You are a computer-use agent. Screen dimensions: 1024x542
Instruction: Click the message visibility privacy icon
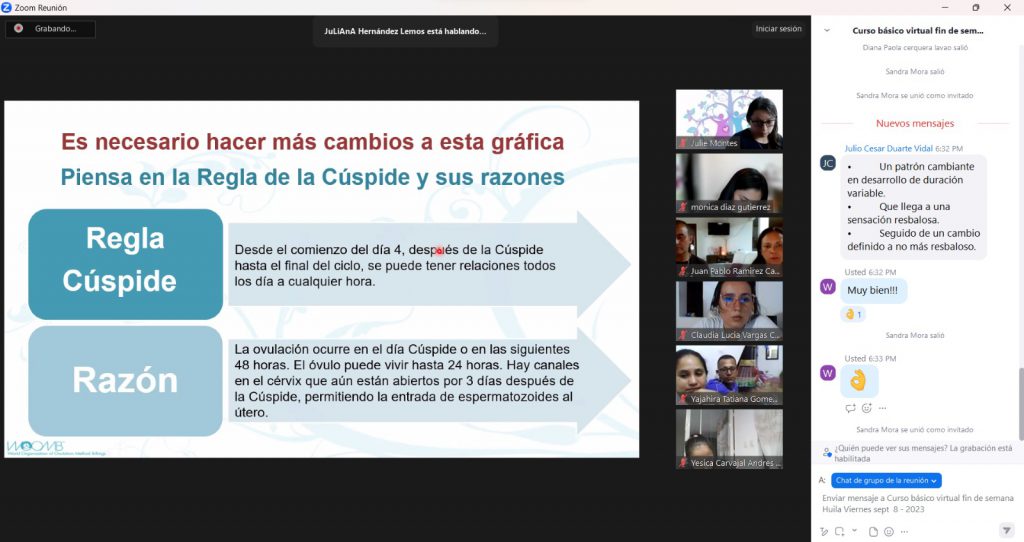pos(827,452)
